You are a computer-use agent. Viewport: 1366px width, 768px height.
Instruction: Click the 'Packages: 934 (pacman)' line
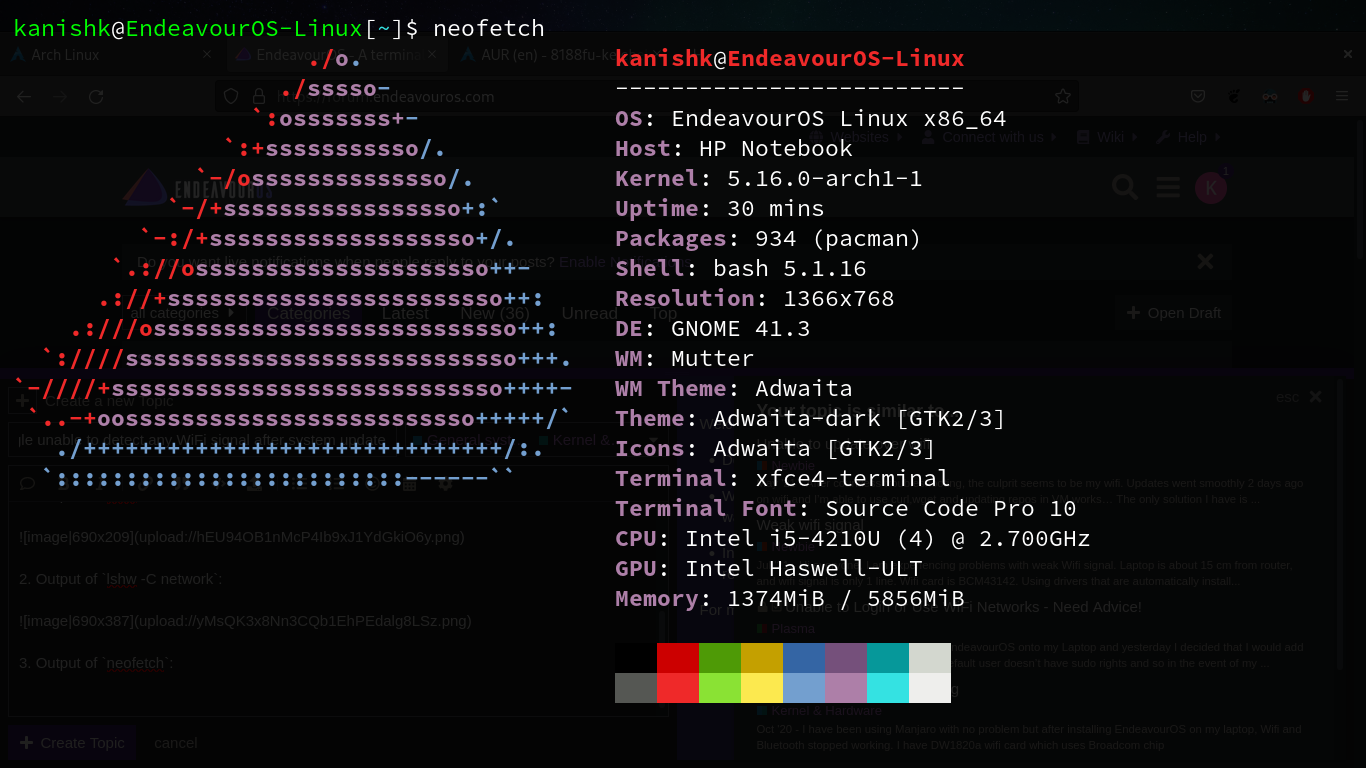point(769,238)
